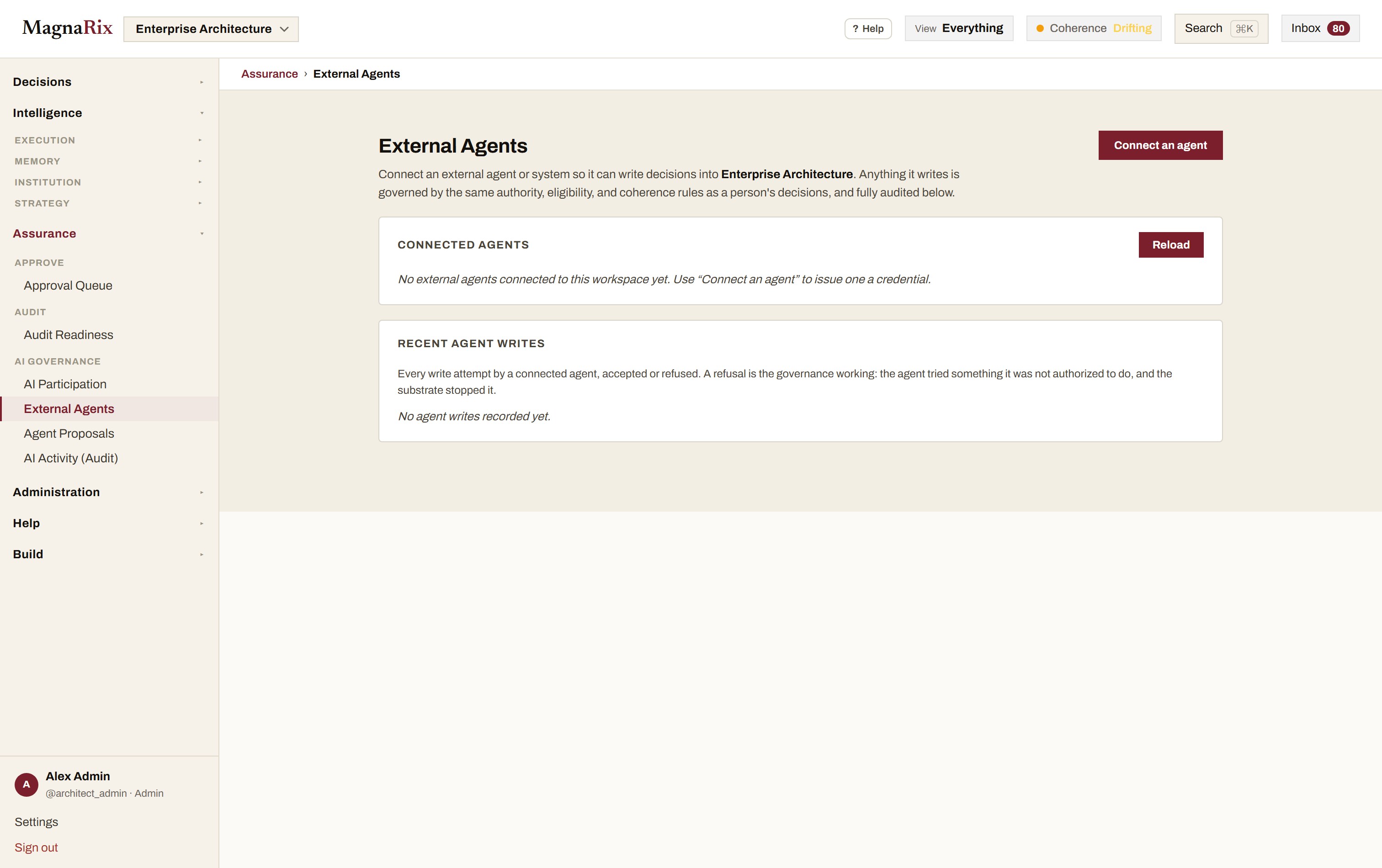Image resolution: width=1382 pixels, height=868 pixels.
Task: Expand the Decisions sidebar section
Action: 109,81
